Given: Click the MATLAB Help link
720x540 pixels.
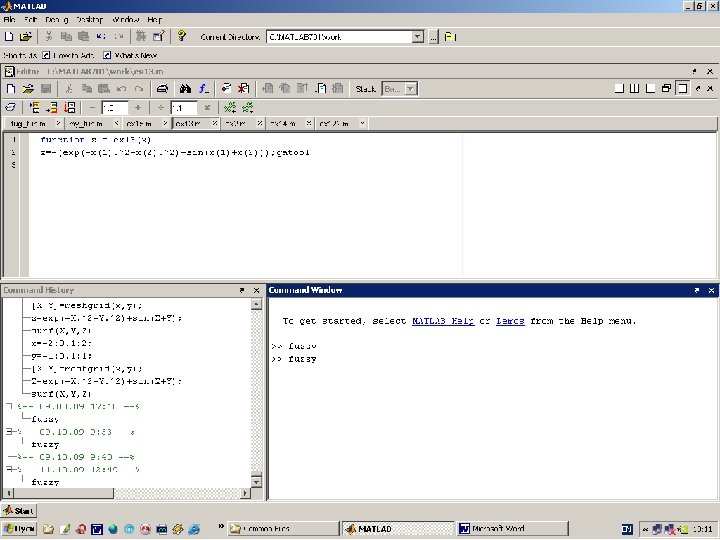Looking at the screenshot, I should tap(444, 321).
